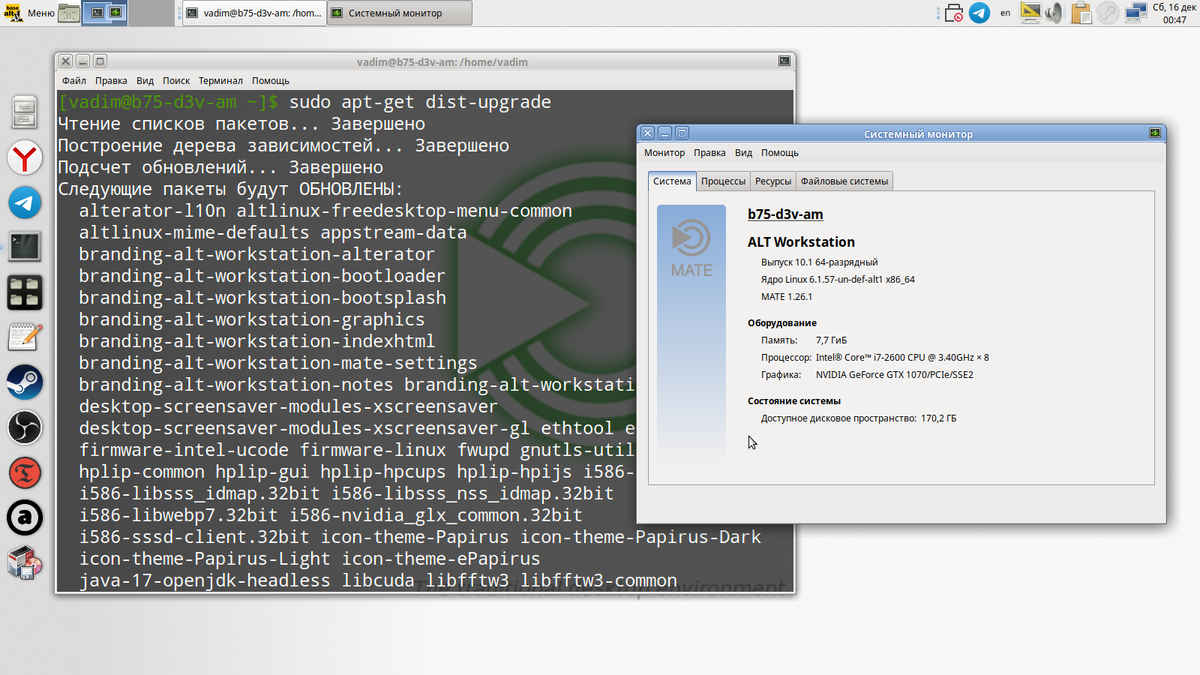The height and width of the screenshot is (675, 1200).
Task: Click the Steam tray icon
Action: pyautogui.click(x=1107, y=13)
